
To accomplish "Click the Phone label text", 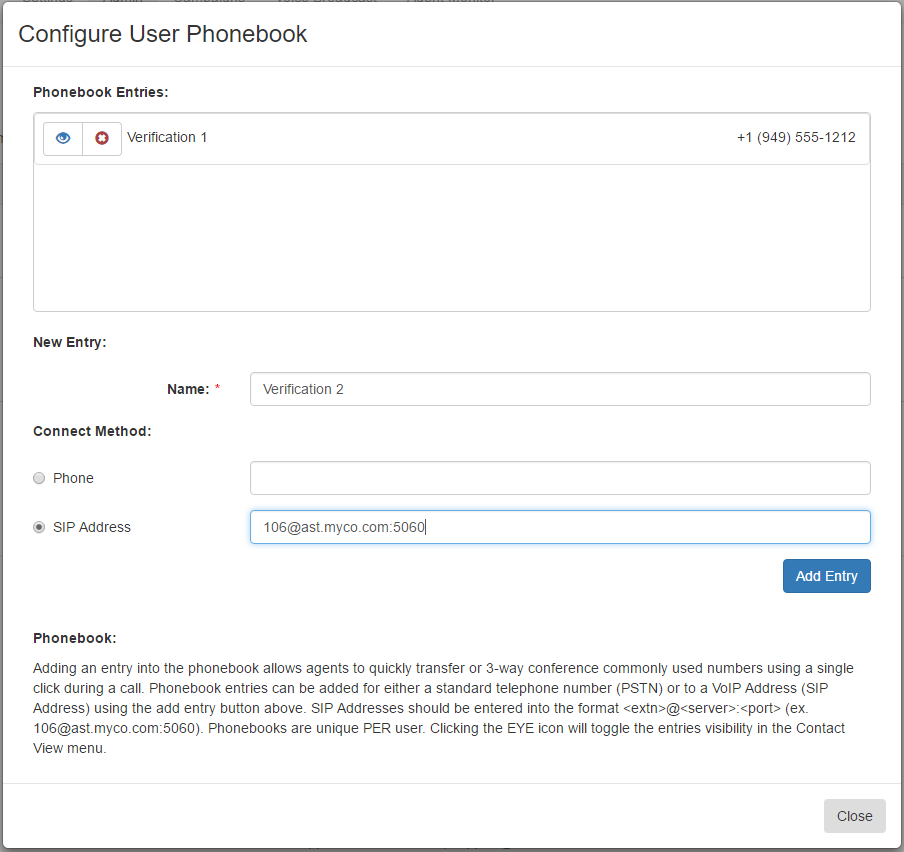I will [x=73, y=478].
